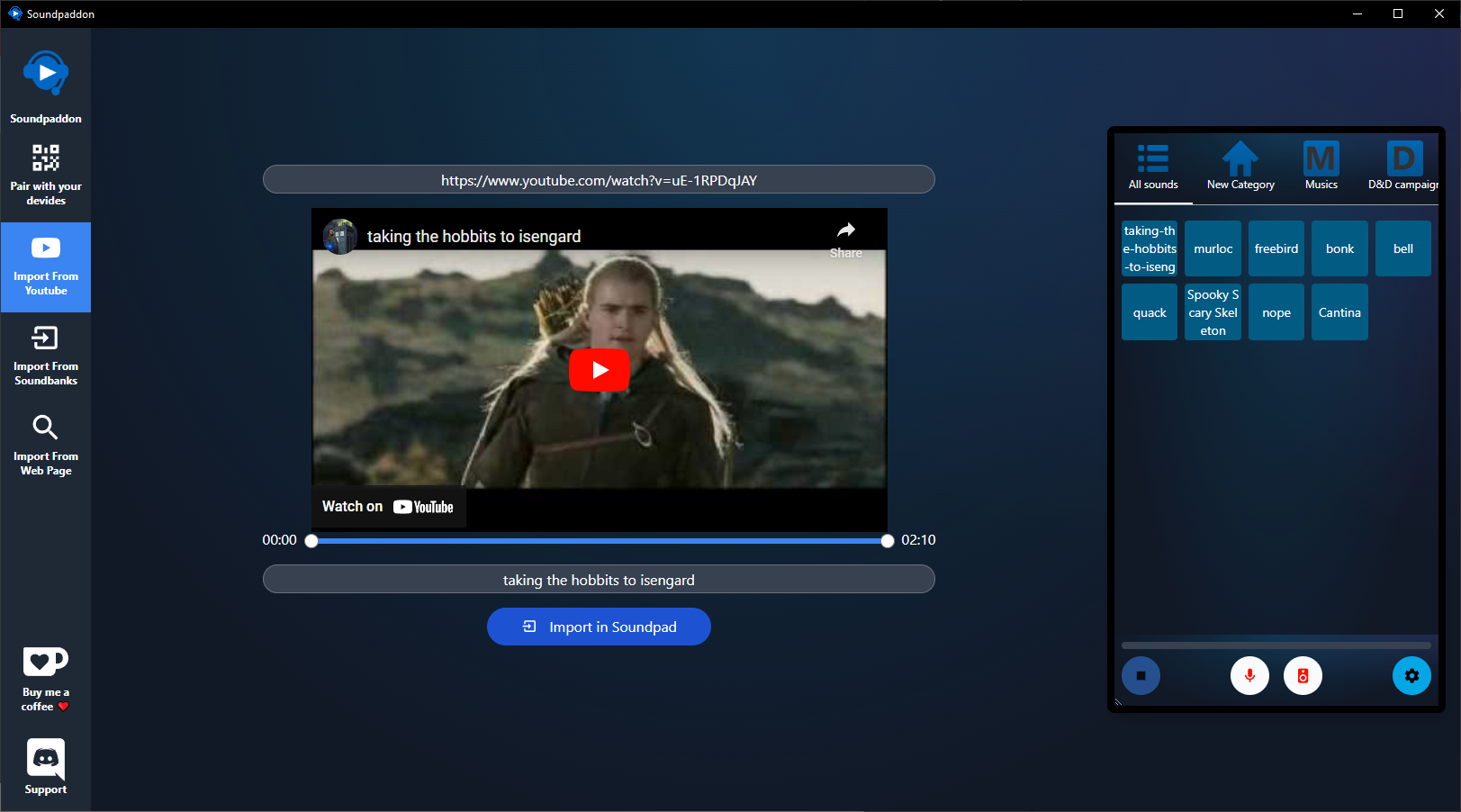Play the quack sound
The height and width of the screenshot is (812, 1461).
click(x=1150, y=312)
